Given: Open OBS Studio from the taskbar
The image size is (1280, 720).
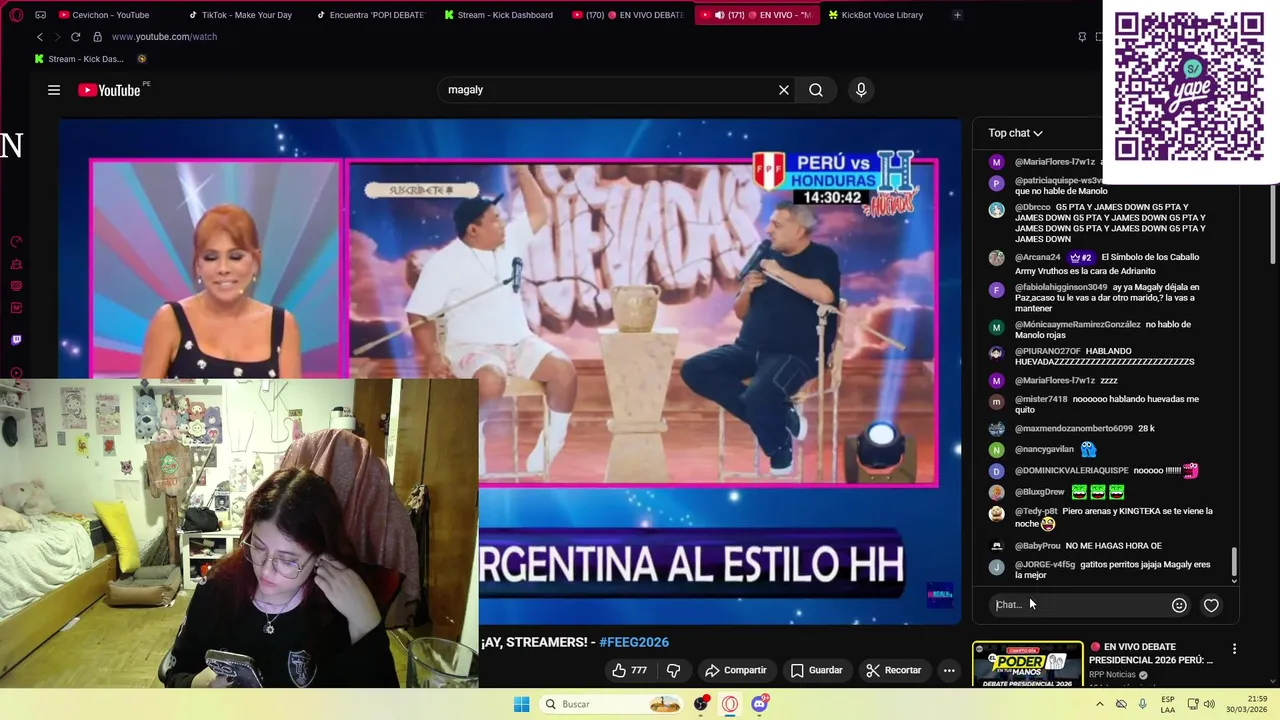Looking at the screenshot, I should point(701,704).
